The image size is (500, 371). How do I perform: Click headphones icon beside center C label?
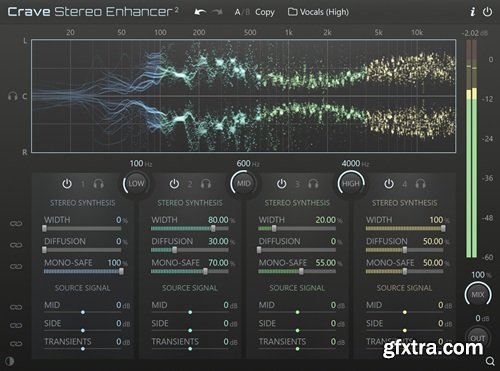click(x=13, y=97)
